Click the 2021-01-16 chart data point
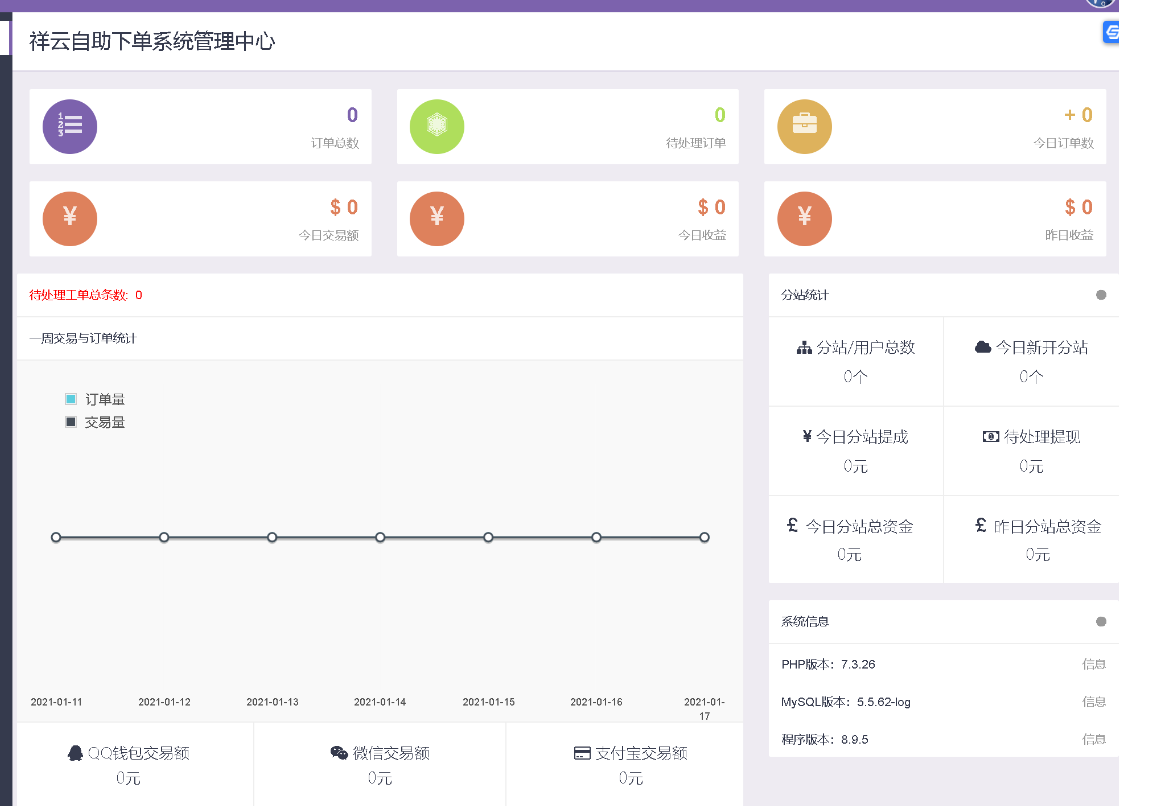Viewport: 1171px width, 806px height. (596, 537)
